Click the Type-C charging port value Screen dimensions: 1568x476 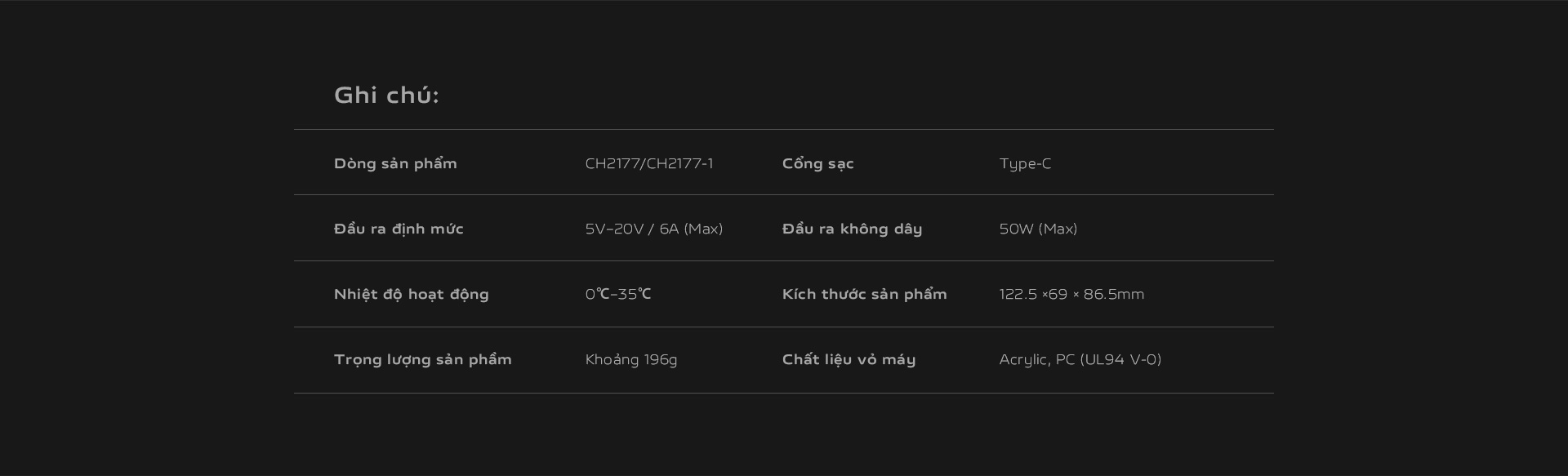point(1025,163)
